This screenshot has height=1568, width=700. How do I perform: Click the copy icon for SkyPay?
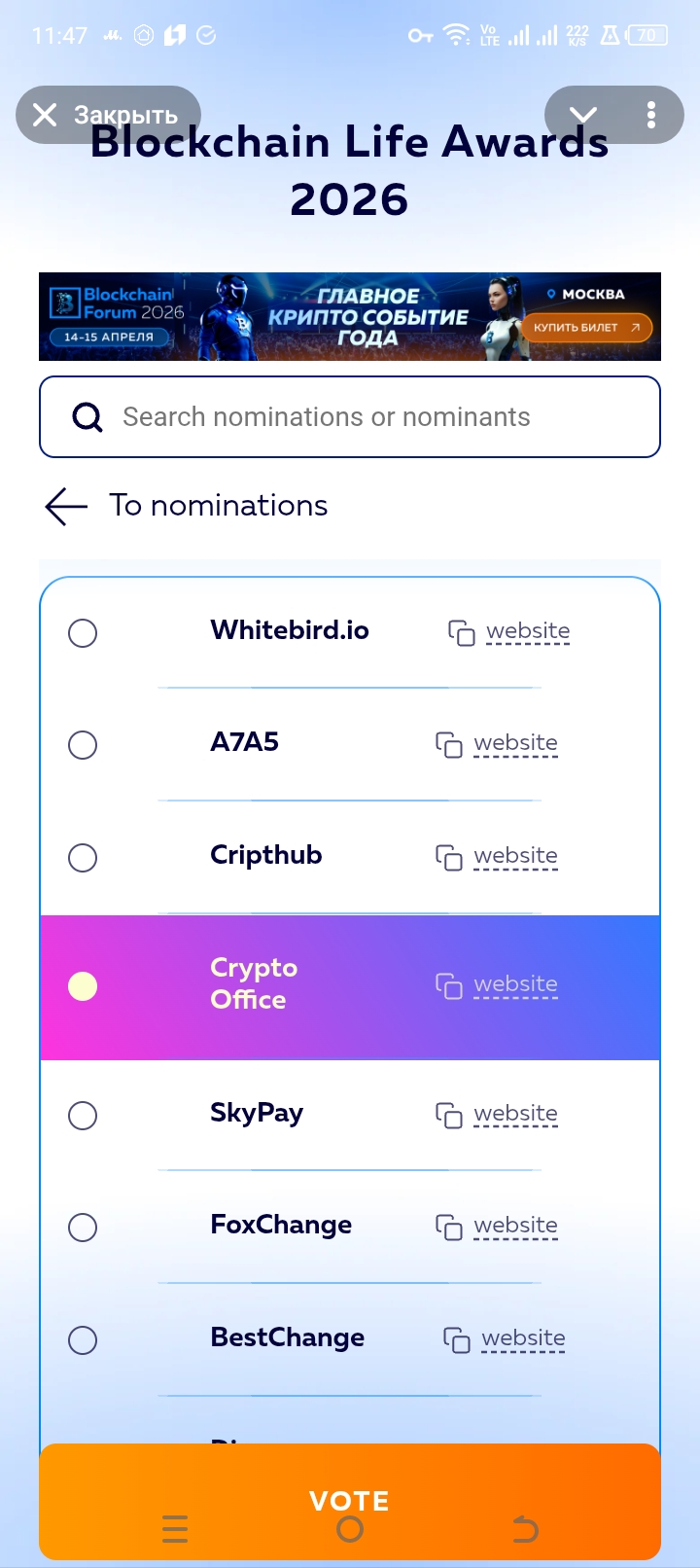tap(448, 1116)
